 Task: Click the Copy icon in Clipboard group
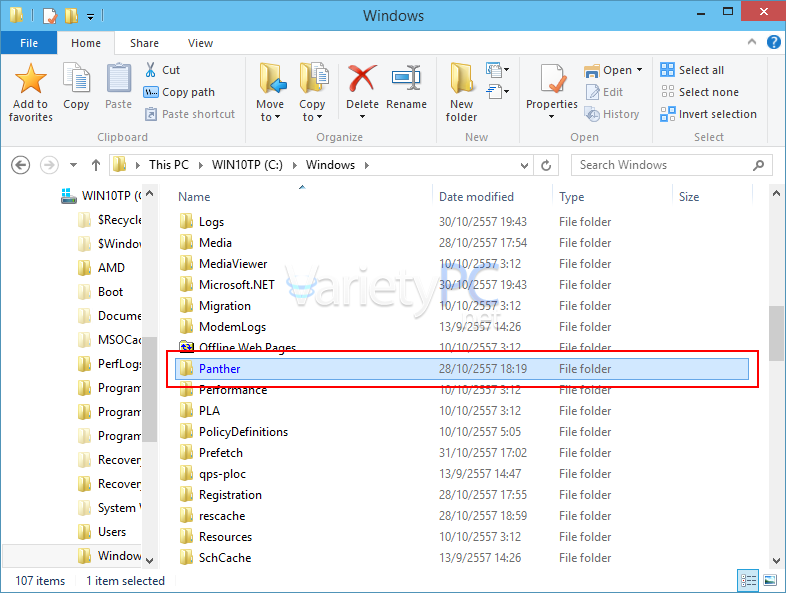point(76,78)
